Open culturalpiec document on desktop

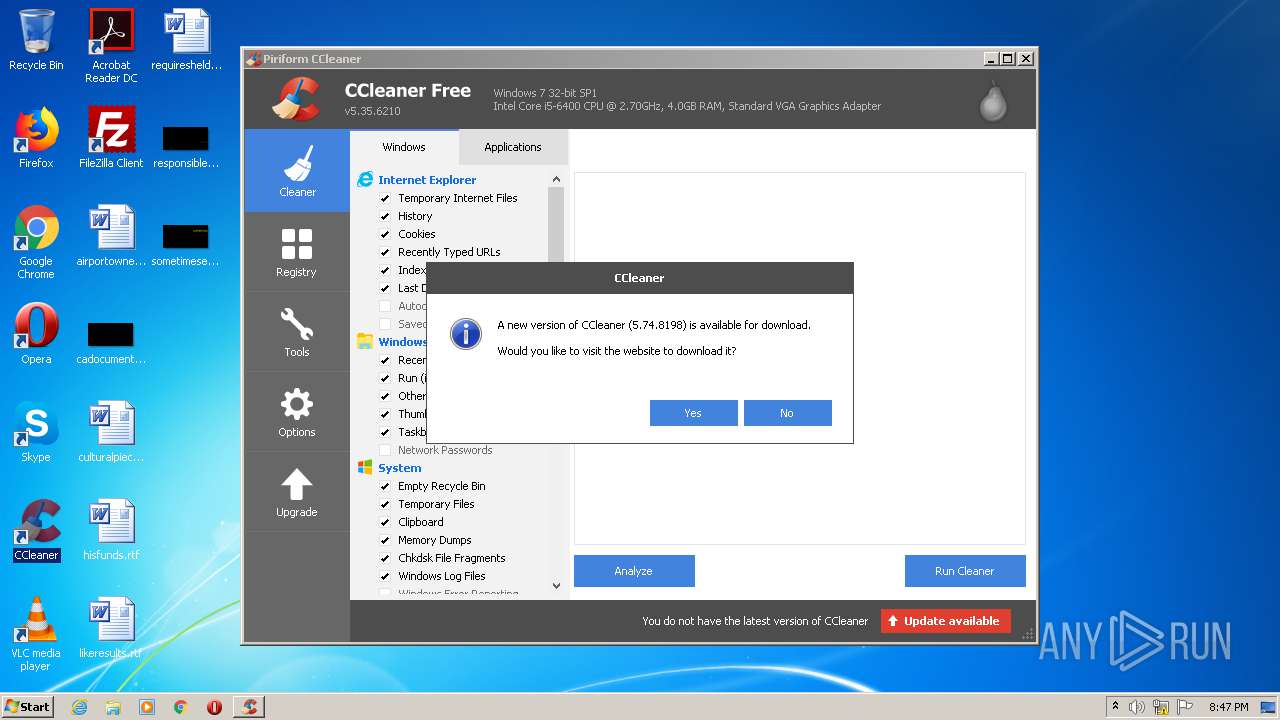click(x=111, y=432)
